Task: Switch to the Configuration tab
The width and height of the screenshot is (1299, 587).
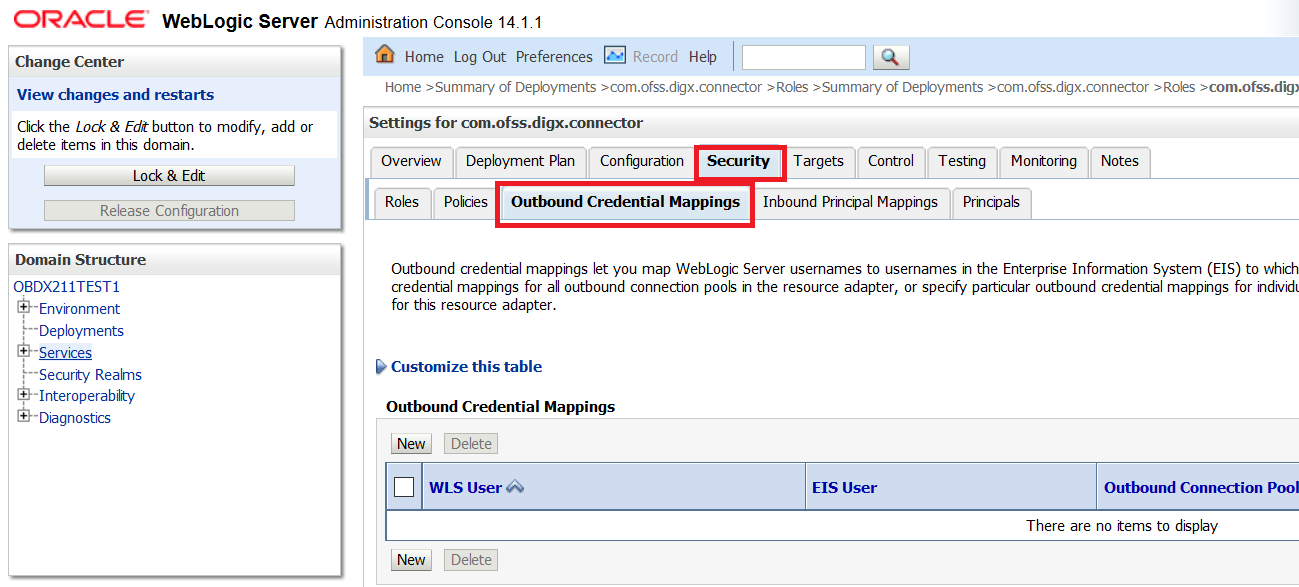Action: (x=642, y=161)
